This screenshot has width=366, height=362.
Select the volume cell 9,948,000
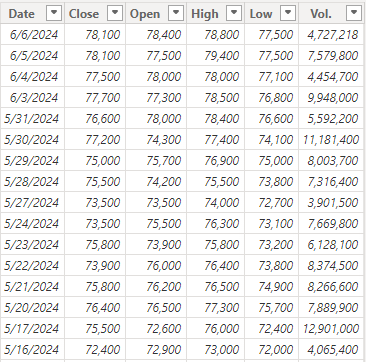pos(331,97)
